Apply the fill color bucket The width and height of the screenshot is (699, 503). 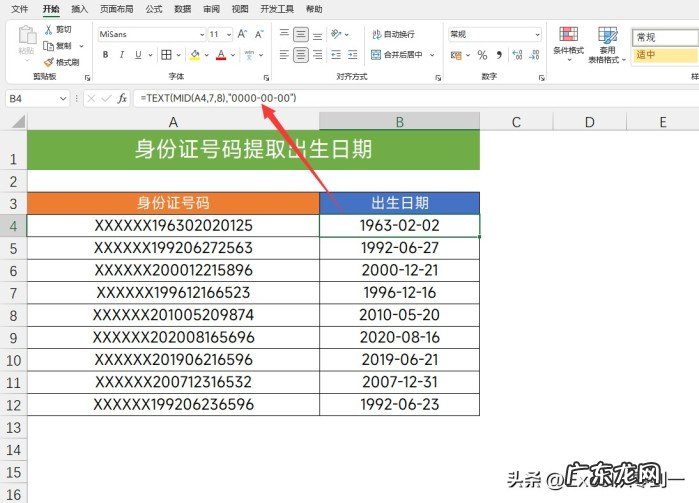pyautogui.click(x=195, y=55)
